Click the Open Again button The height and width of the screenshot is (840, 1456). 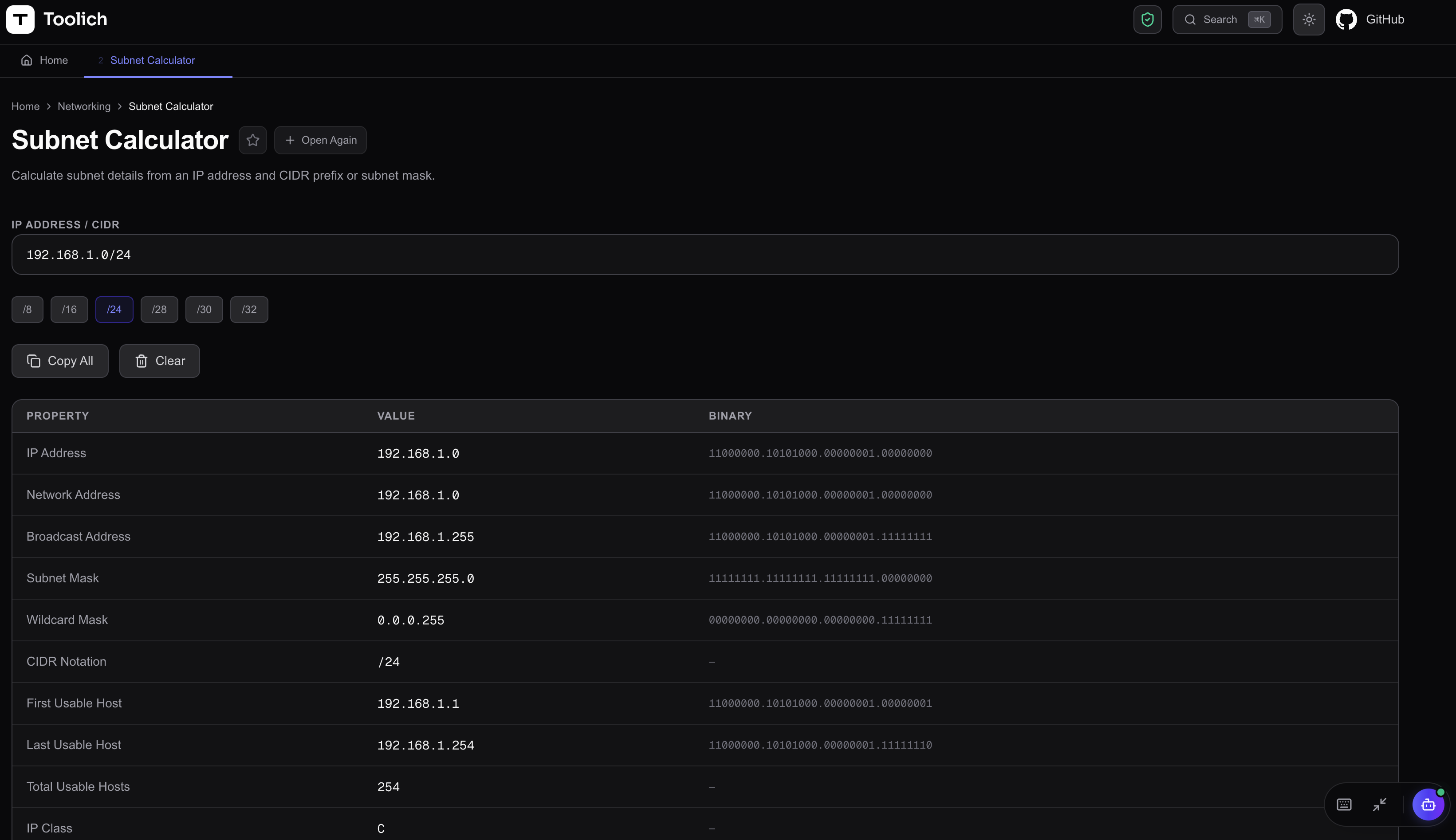point(320,140)
